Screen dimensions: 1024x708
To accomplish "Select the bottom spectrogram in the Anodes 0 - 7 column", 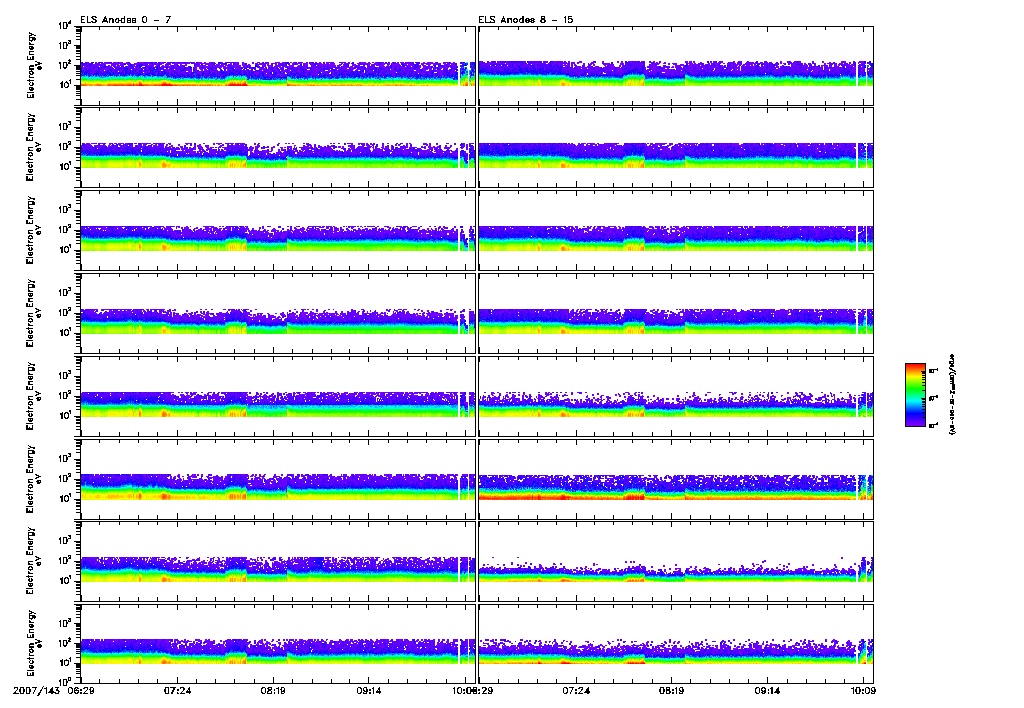I will [x=278, y=643].
